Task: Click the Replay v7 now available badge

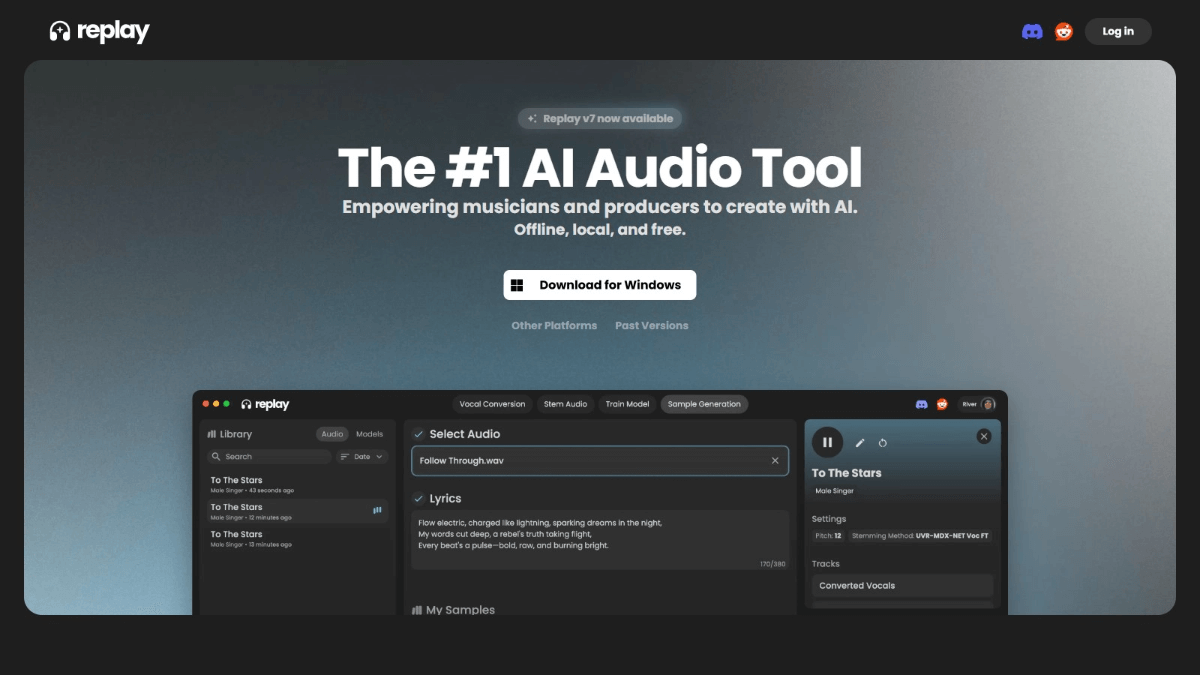Action: pos(600,119)
